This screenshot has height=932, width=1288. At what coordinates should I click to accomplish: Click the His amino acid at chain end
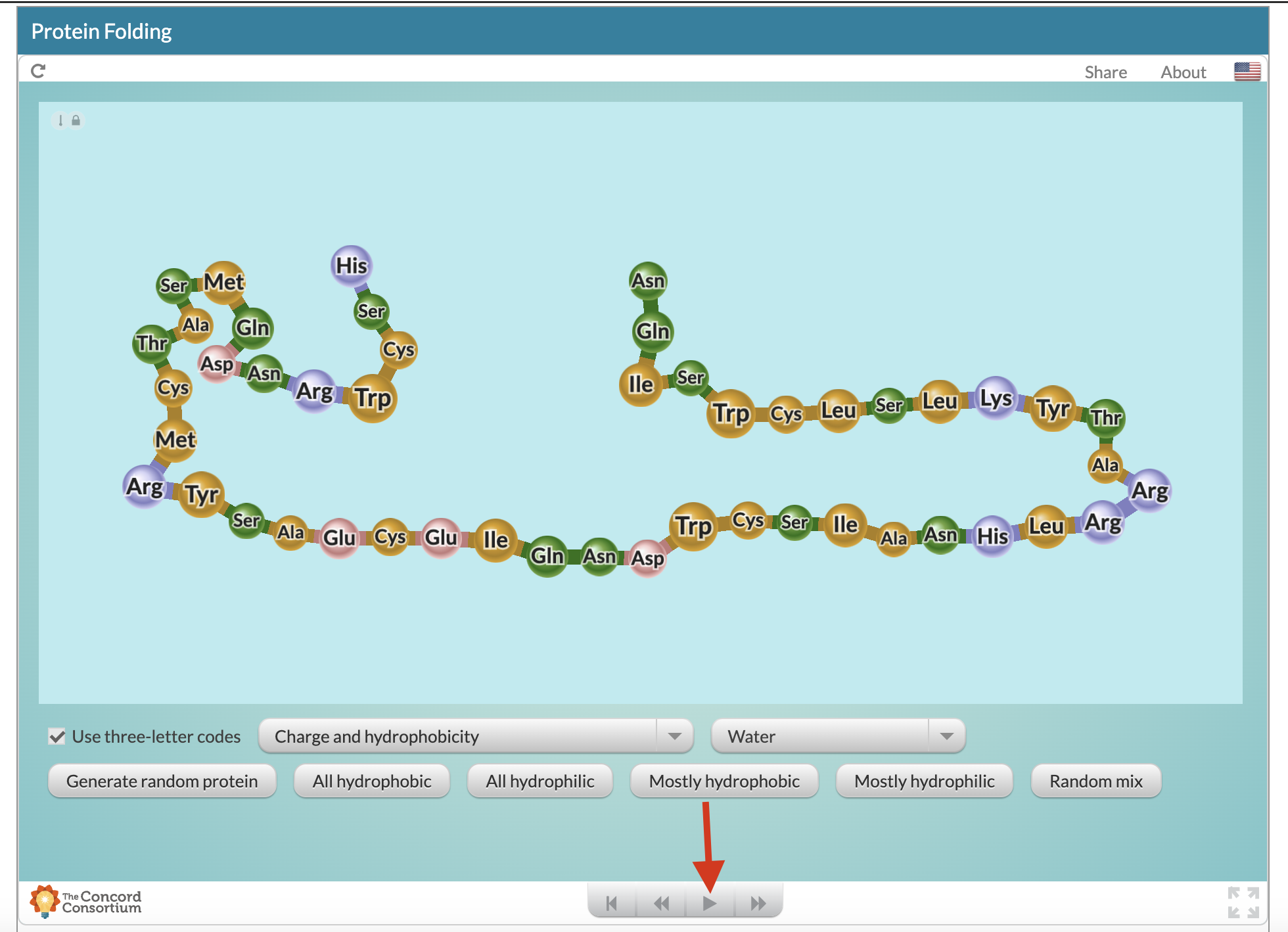coord(351,266)
